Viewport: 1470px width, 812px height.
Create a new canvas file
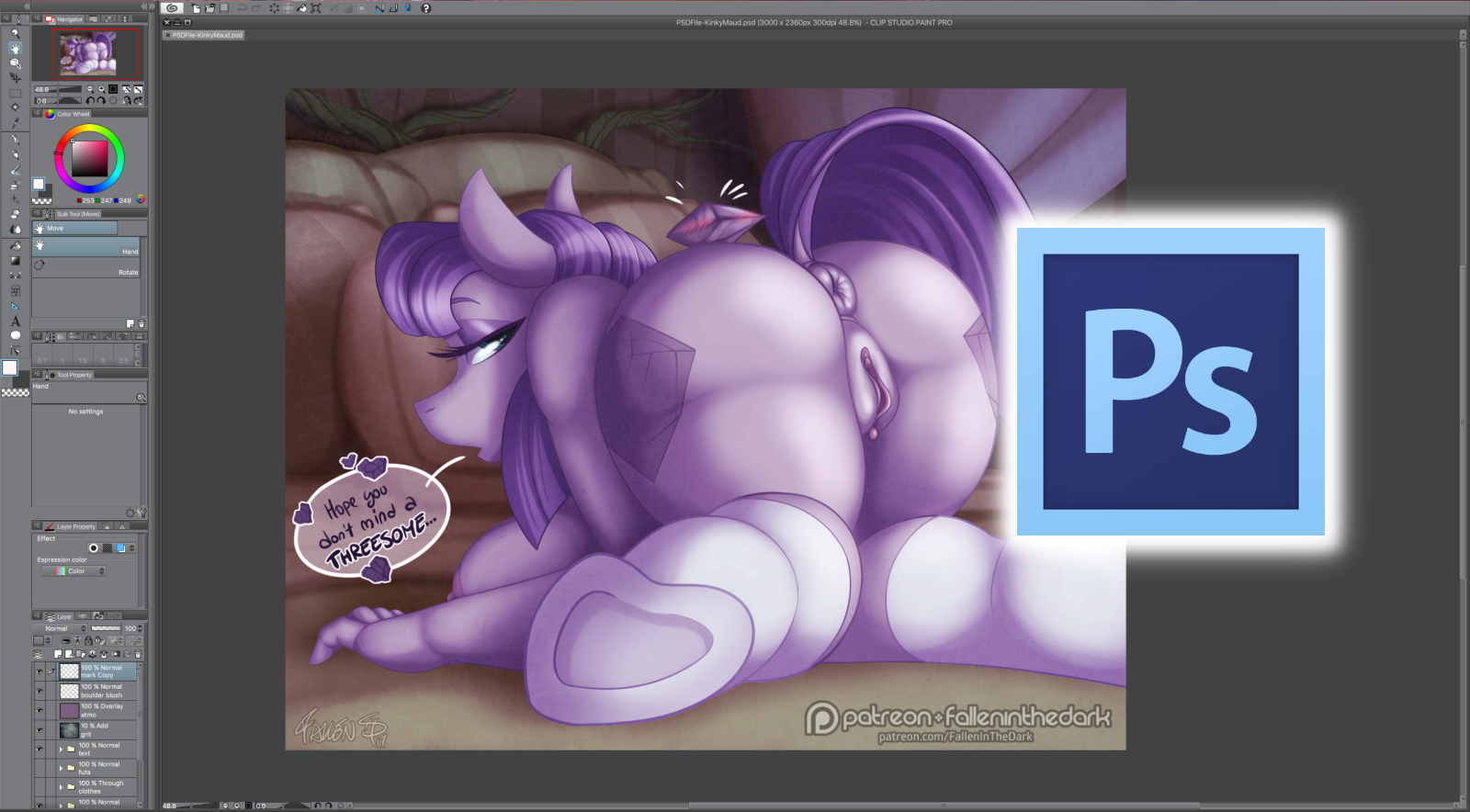click(196, 8)
